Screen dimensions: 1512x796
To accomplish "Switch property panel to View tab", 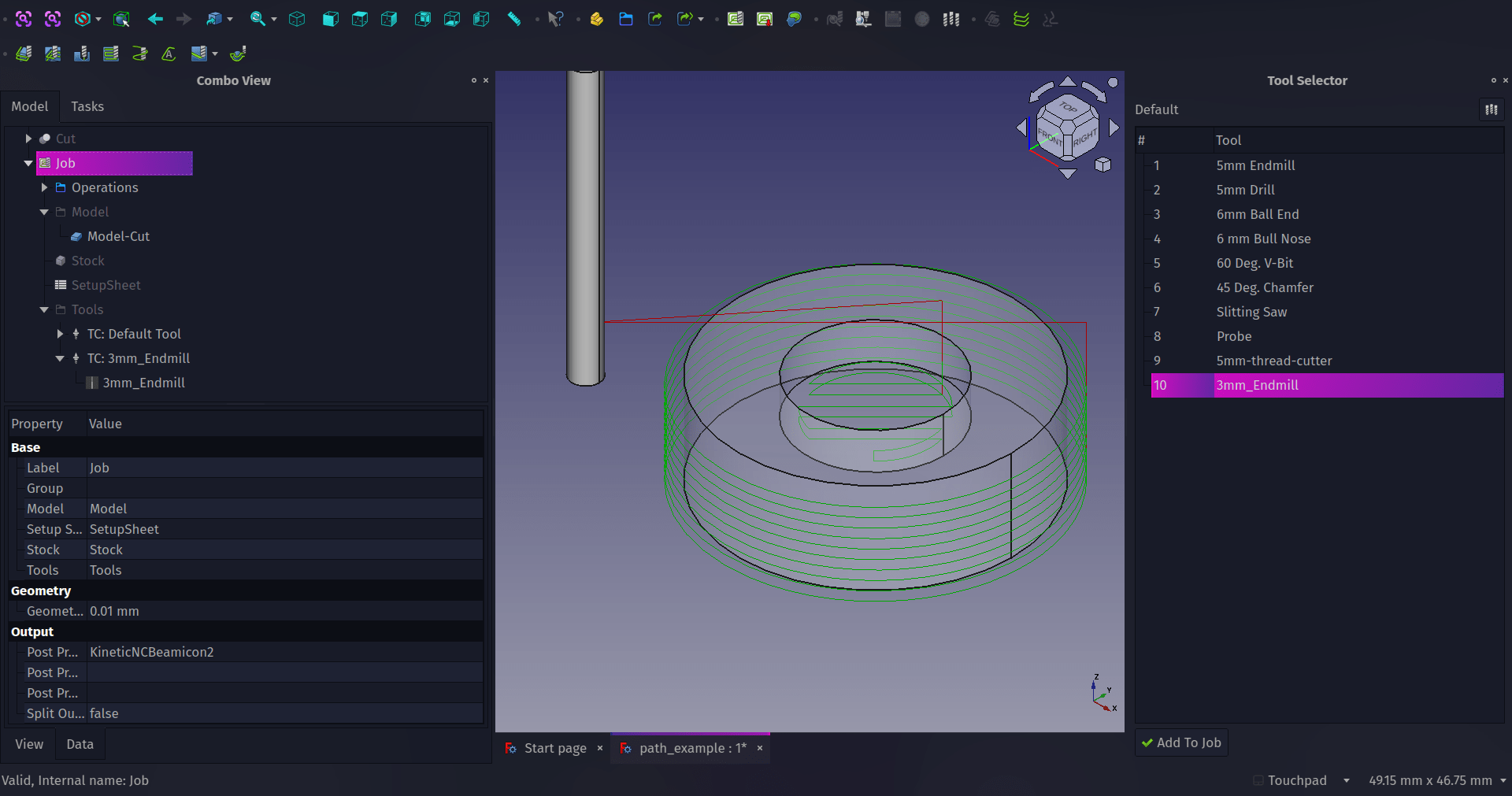I will point(29,744).
